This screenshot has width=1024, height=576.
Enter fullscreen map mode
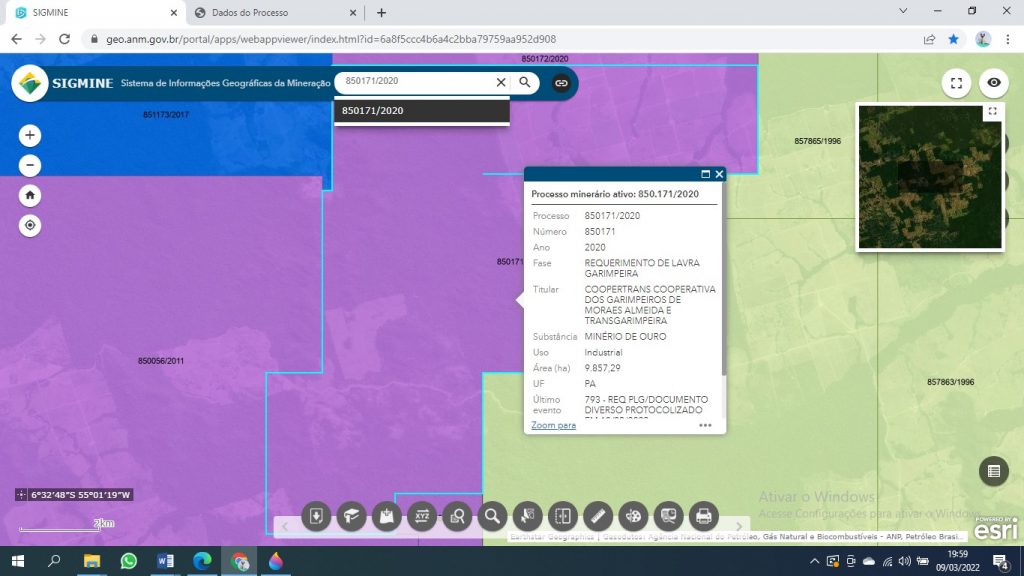pos(956,83)
